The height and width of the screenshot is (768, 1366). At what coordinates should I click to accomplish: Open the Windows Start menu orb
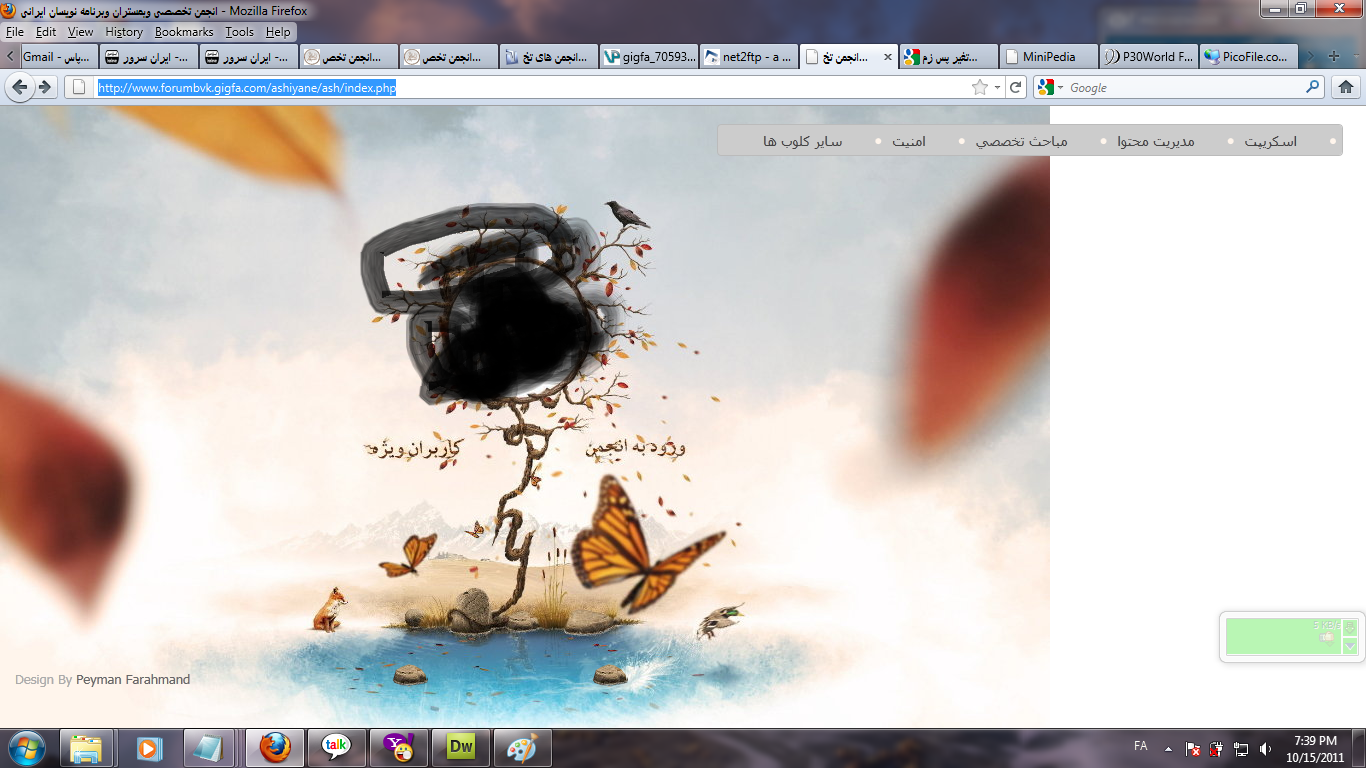point(26,748)
